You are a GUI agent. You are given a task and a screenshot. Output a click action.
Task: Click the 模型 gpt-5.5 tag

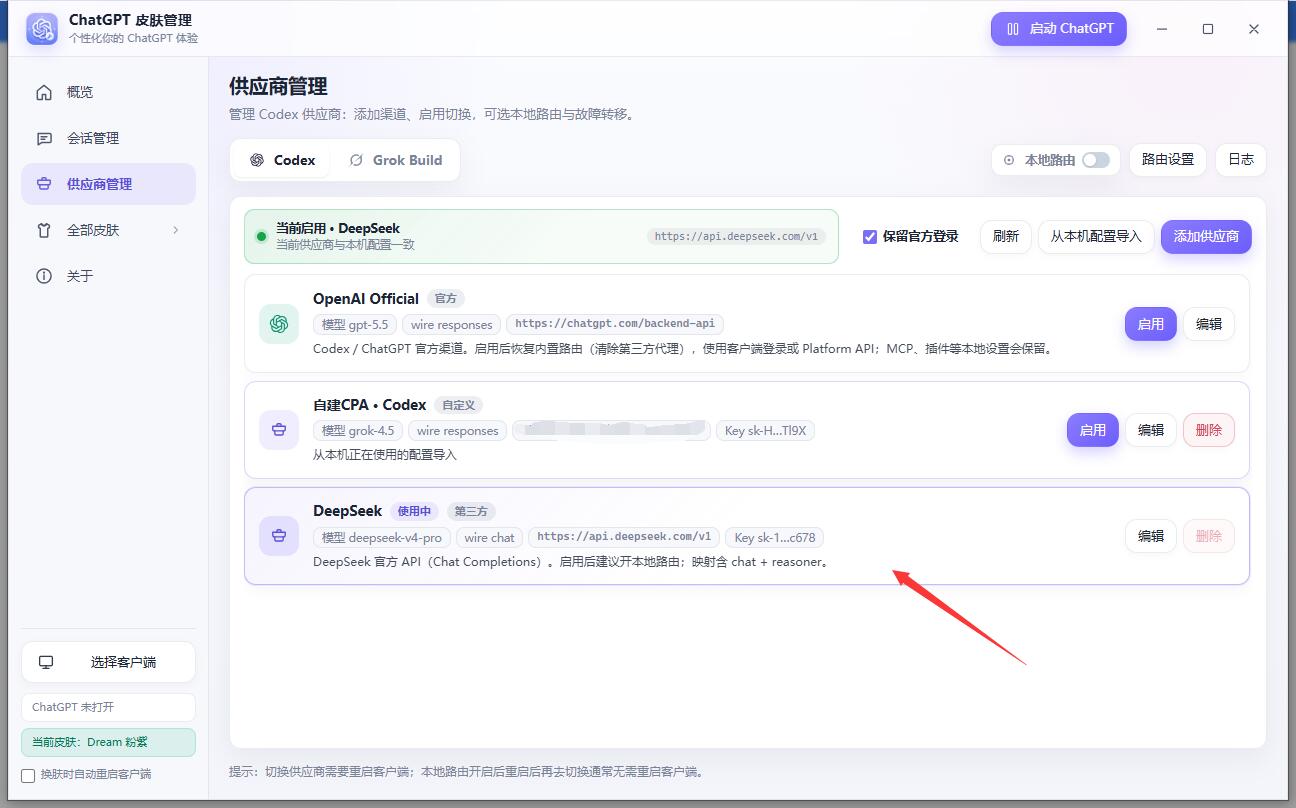pos(355,324)
